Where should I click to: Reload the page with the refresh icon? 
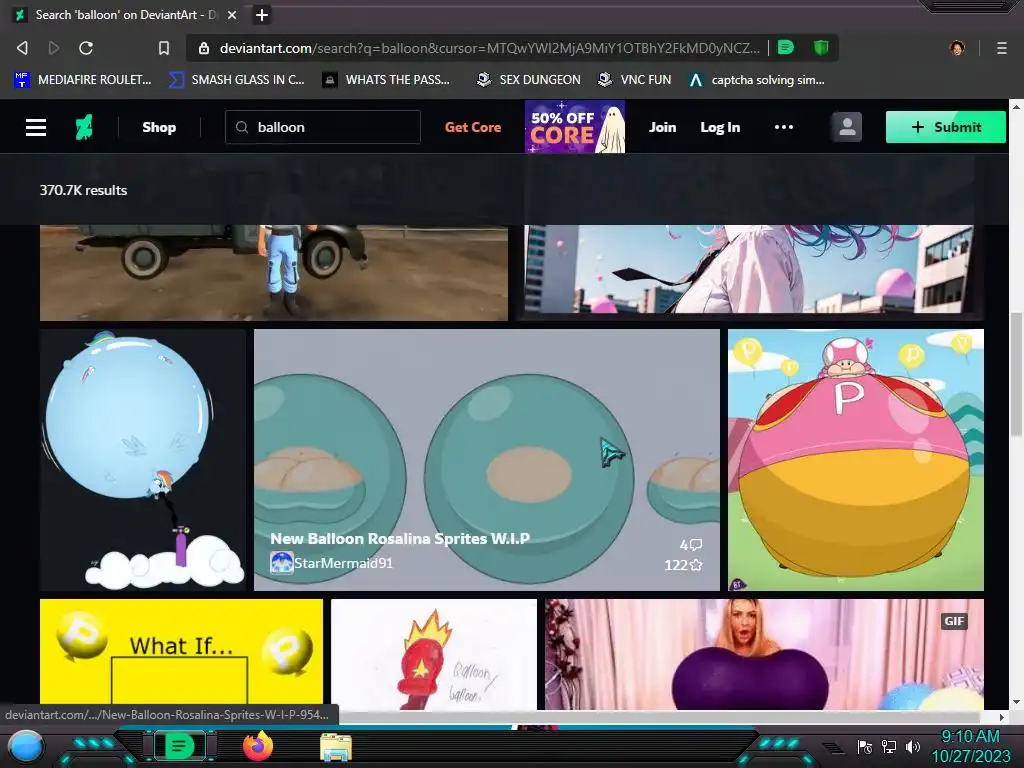pos(86,48)
